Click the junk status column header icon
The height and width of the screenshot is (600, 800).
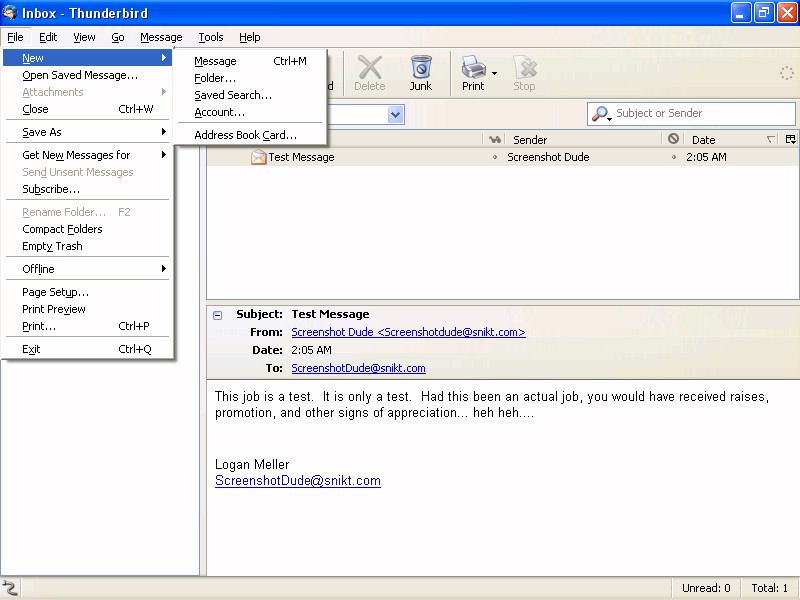point(673,139)
